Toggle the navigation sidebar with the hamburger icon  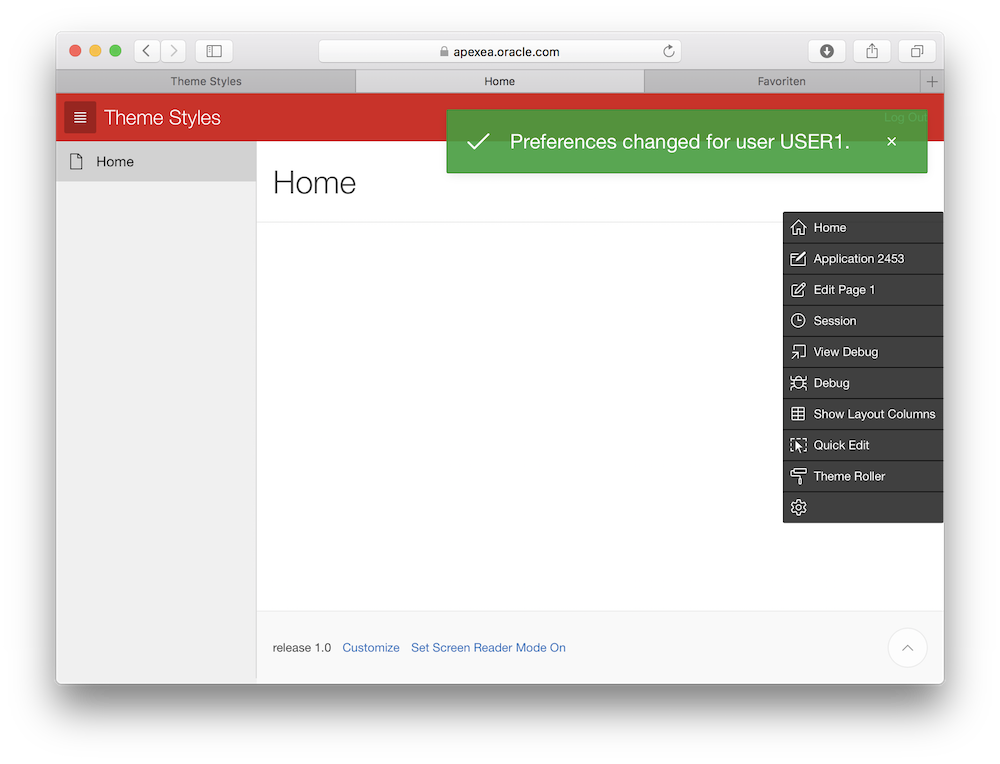[80, 117]
